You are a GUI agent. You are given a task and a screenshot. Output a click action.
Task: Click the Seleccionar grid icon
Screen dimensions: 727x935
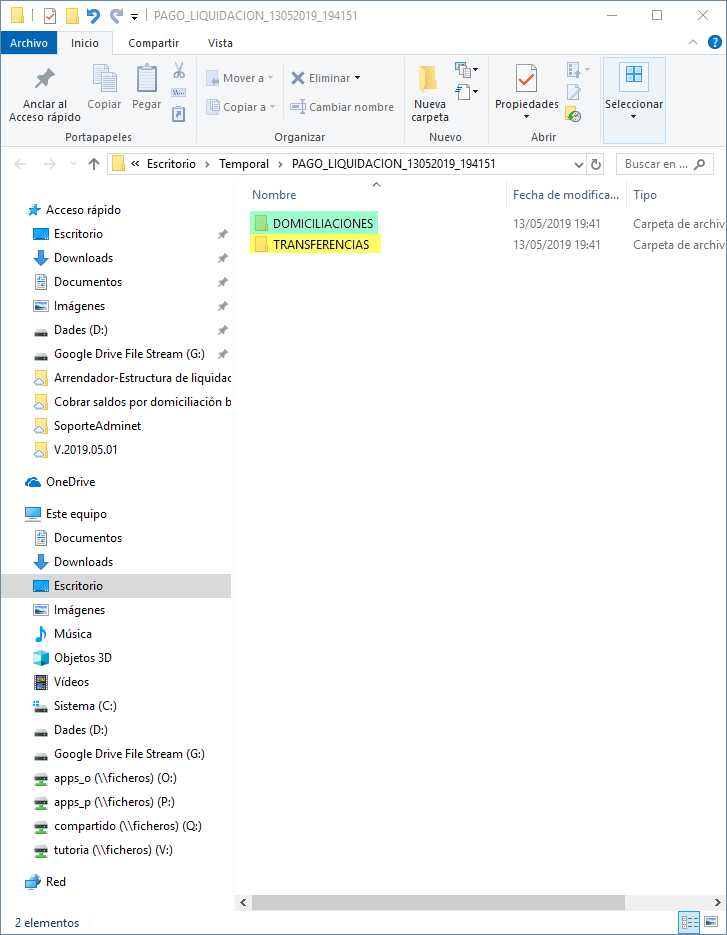click(634, 75)
